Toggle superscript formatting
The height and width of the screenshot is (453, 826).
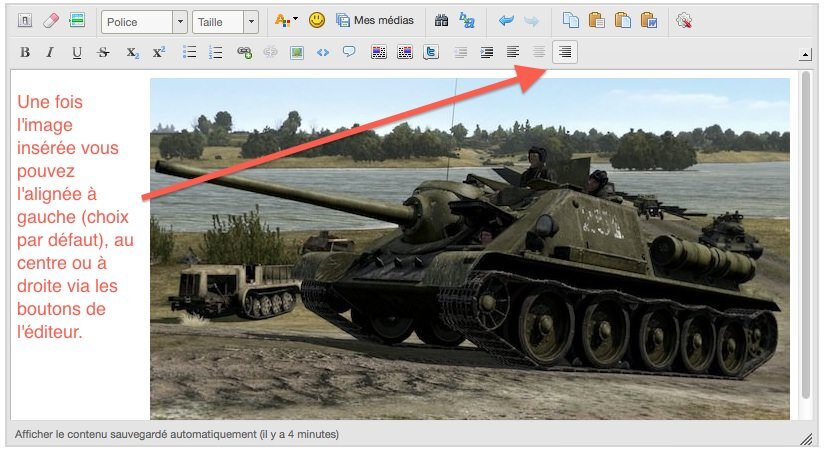159,52
